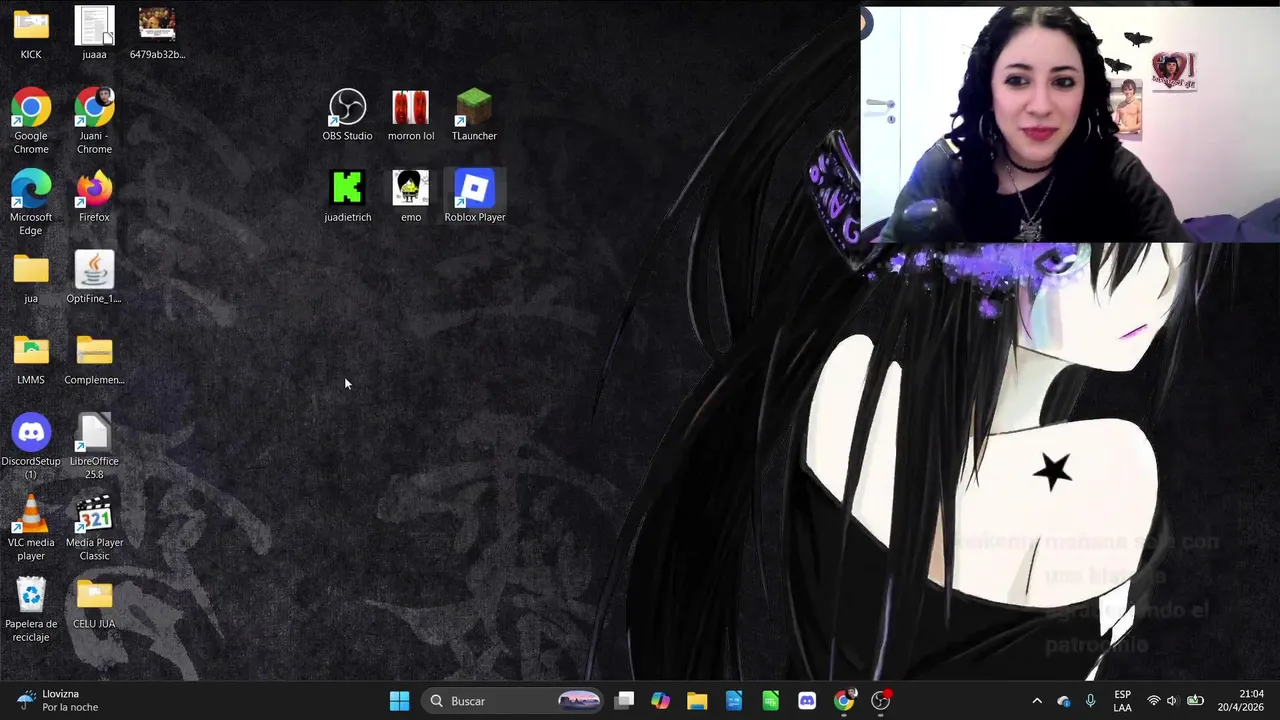The width and height of the screenshot is (1280, 720).
Task: Click the webcam overlay video
Action: coord(1070,124)
